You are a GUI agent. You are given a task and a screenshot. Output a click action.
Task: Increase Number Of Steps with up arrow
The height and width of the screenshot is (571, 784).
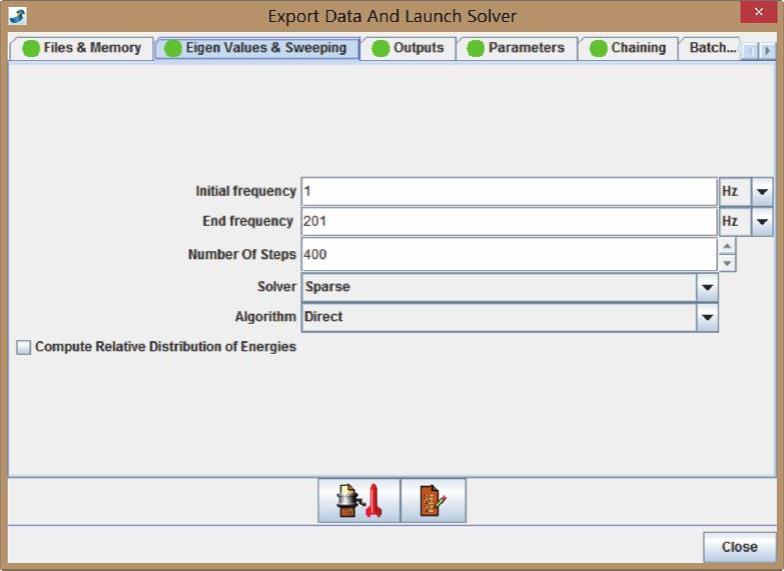[727, 246]
